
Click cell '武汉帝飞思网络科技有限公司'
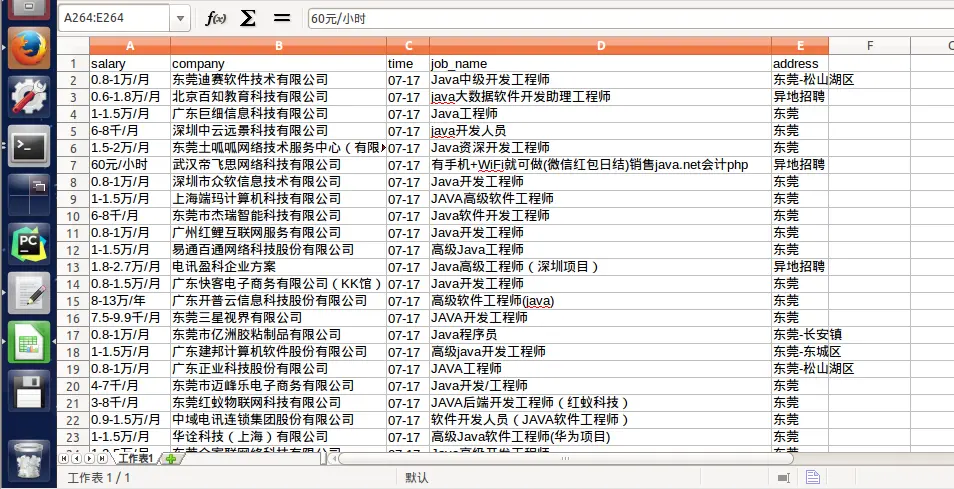279,165
